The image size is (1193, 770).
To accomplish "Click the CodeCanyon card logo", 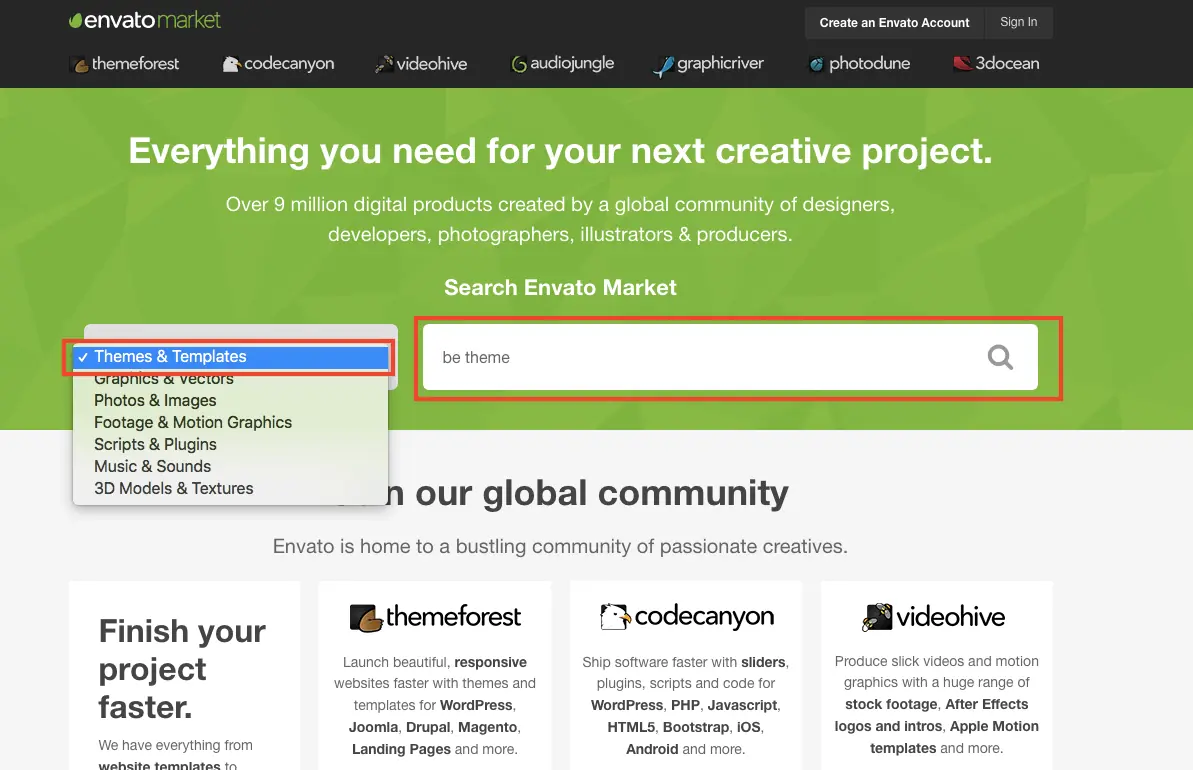I will tap(687, 617).
